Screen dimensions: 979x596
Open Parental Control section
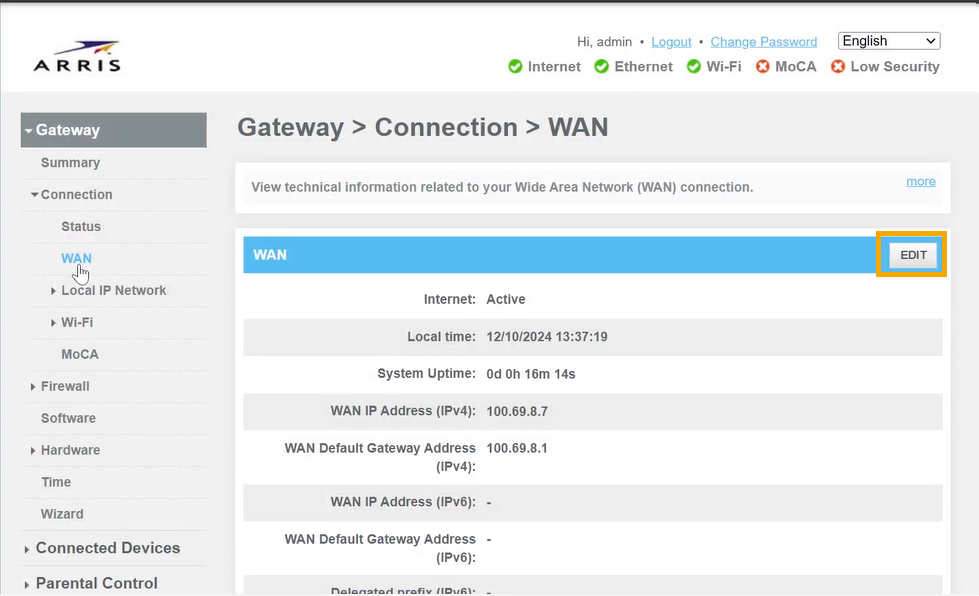pos(97,584)
